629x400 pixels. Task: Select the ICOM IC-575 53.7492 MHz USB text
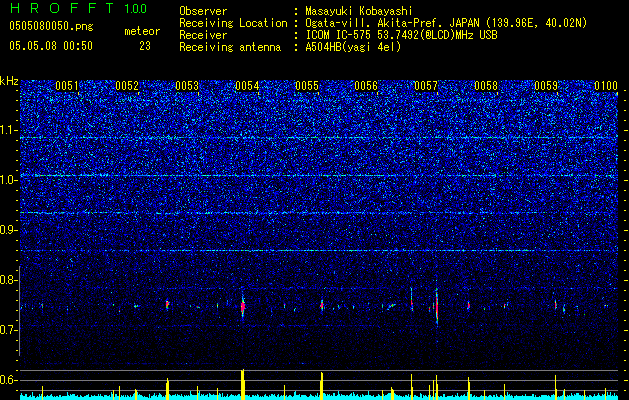click(x=401, y=35)
